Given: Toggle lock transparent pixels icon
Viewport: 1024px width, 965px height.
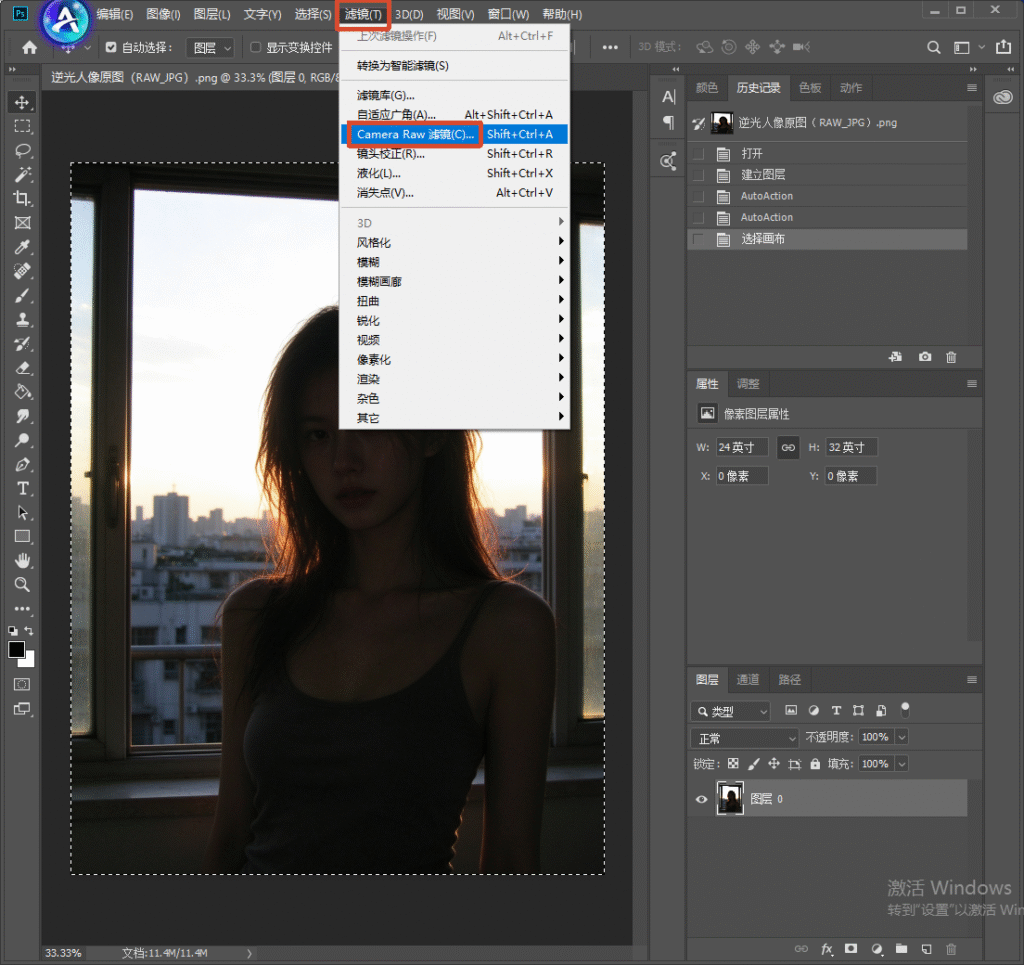Looking at the screenshot, I should coord(733,764).
